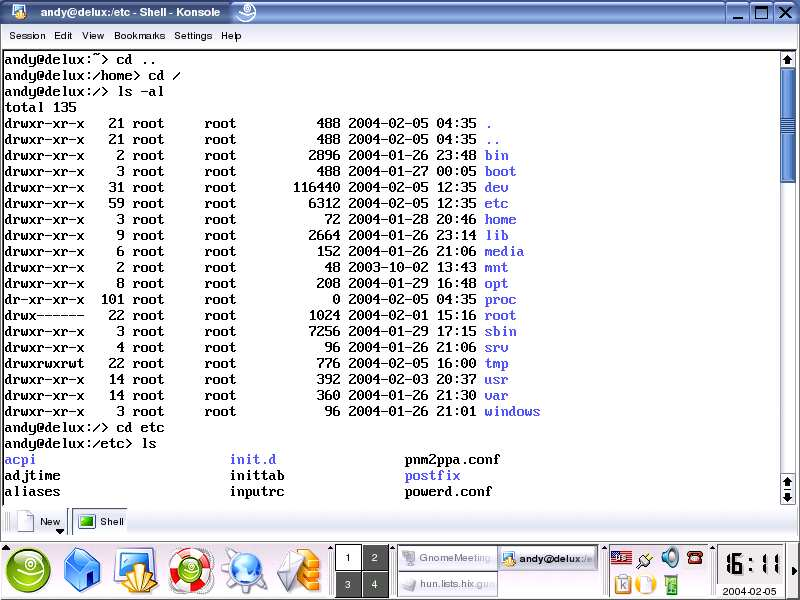Switch to GnomeMeeting taskbar entry
Screen dimensions: 800x600
click(446, 558)
